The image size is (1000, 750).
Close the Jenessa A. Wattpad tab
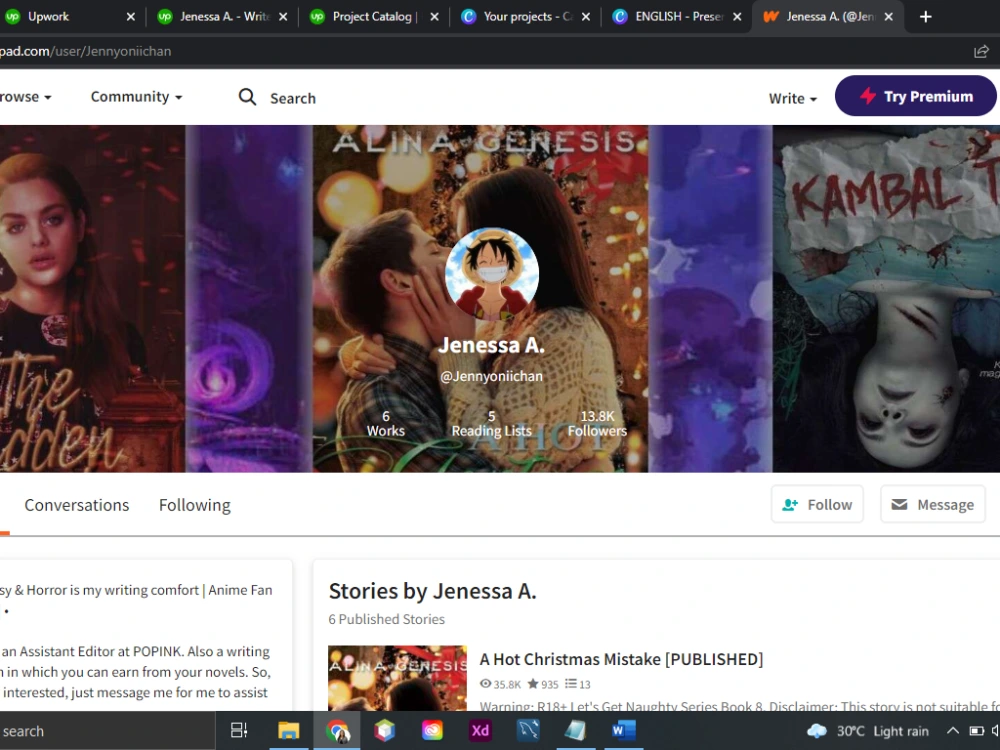click(x=889, y=17)
